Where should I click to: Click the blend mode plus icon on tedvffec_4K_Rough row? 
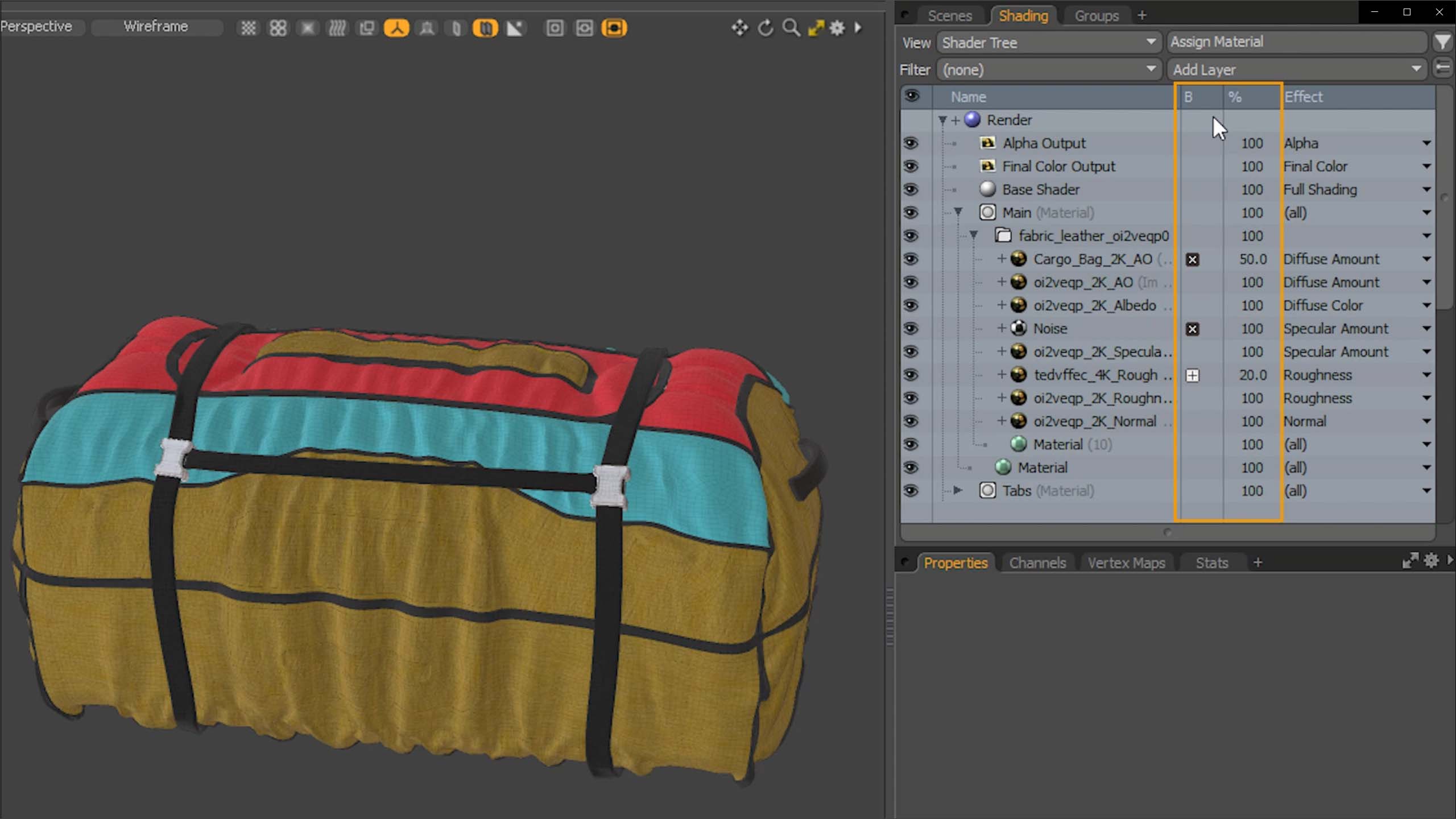tap(1192, 376)
